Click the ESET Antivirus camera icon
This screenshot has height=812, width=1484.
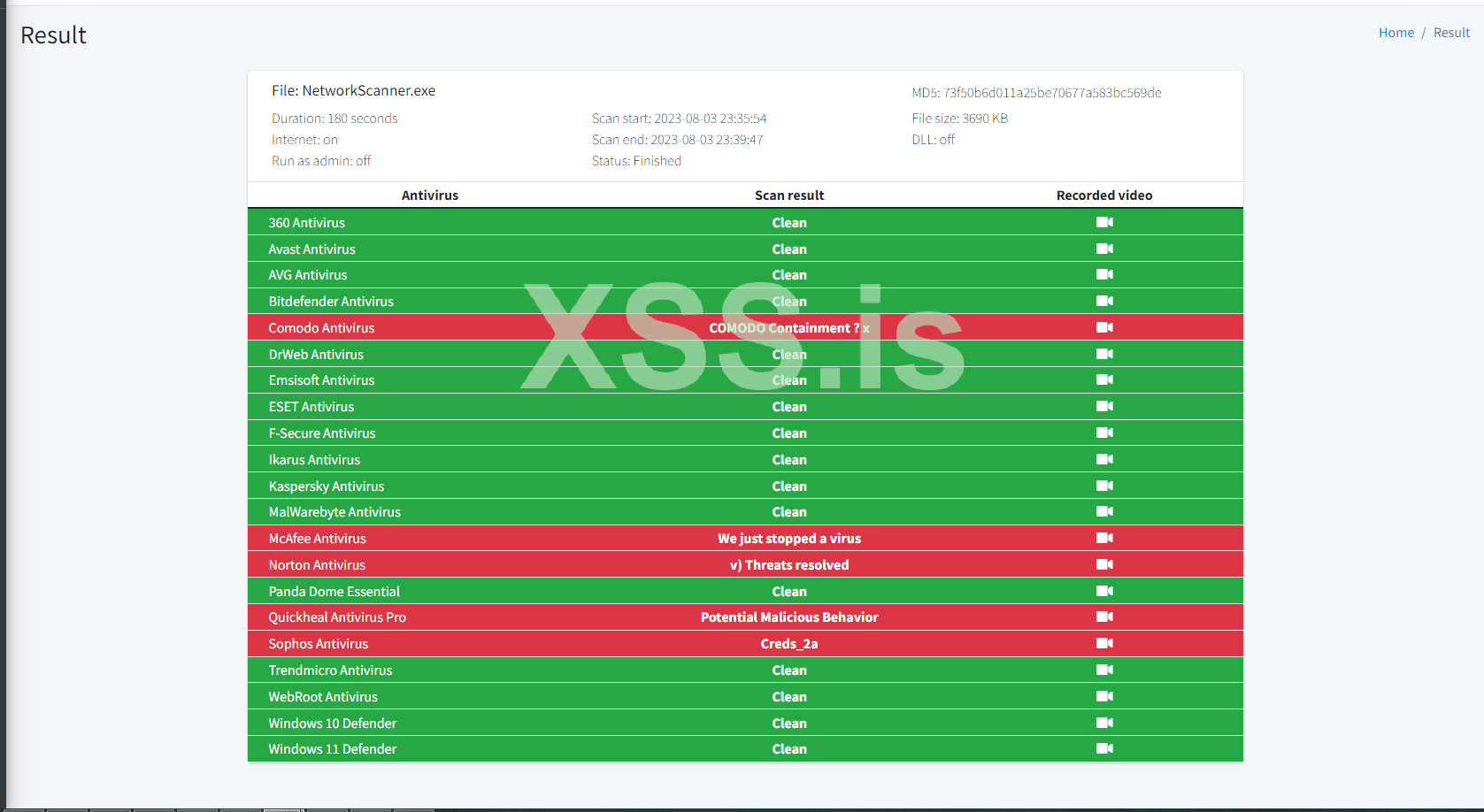tap(1104, 406)
